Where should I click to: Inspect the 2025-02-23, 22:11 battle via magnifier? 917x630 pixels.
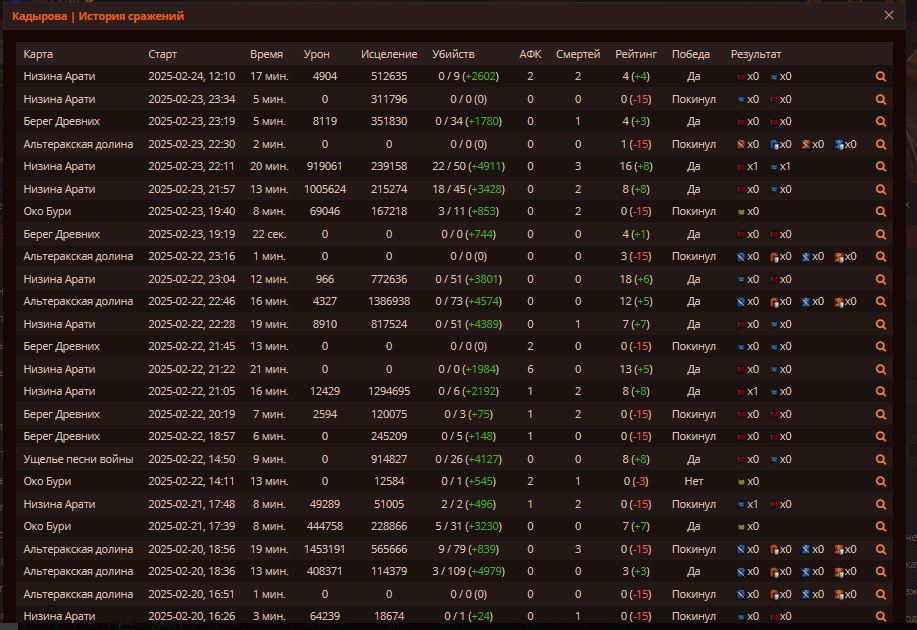881,167
